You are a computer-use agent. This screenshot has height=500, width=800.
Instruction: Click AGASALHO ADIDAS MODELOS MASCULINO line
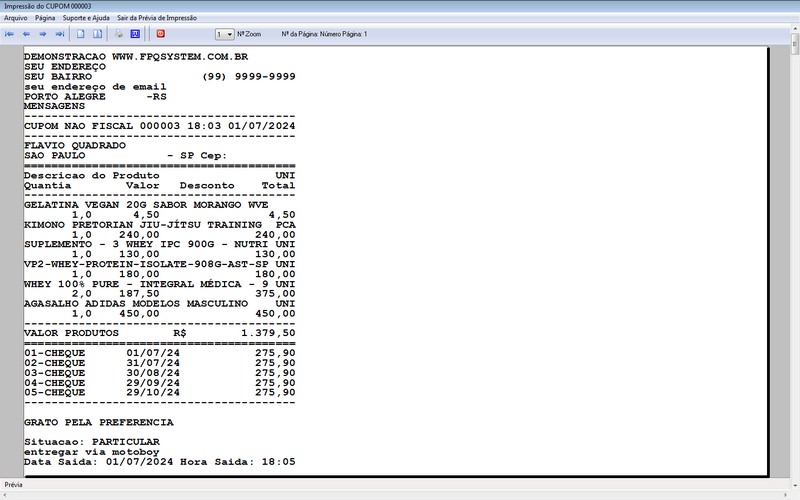click(159, 304)
